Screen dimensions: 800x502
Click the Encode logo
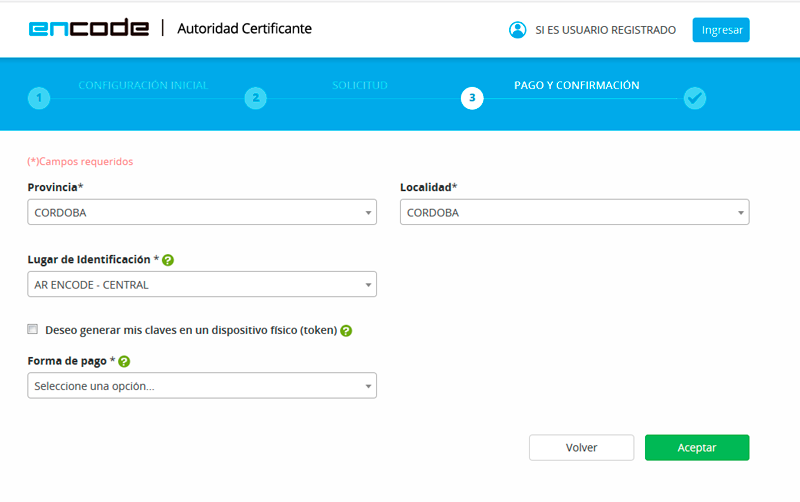click(x=89, y=28)
